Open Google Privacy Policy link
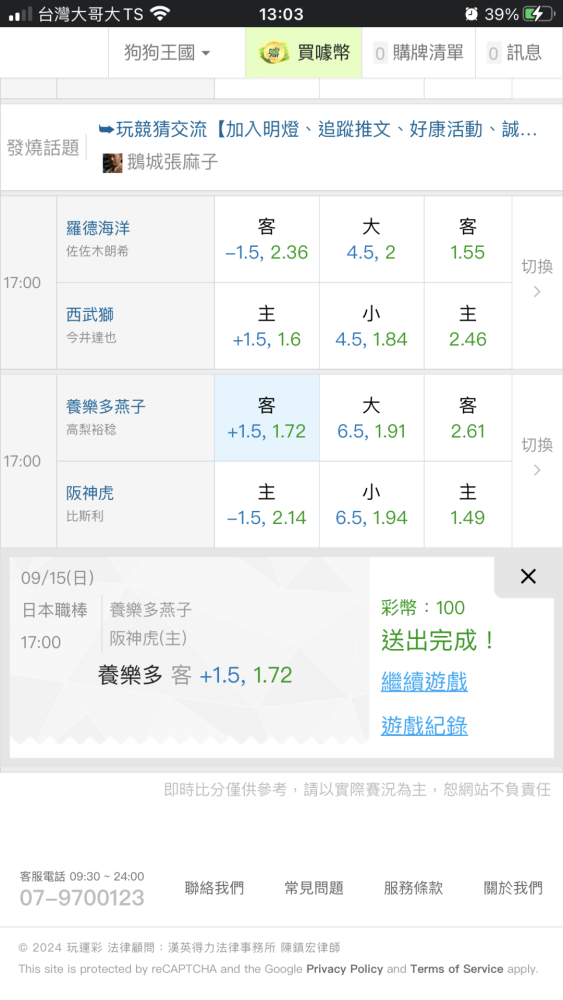563x1000 pixels. point(344,969)
